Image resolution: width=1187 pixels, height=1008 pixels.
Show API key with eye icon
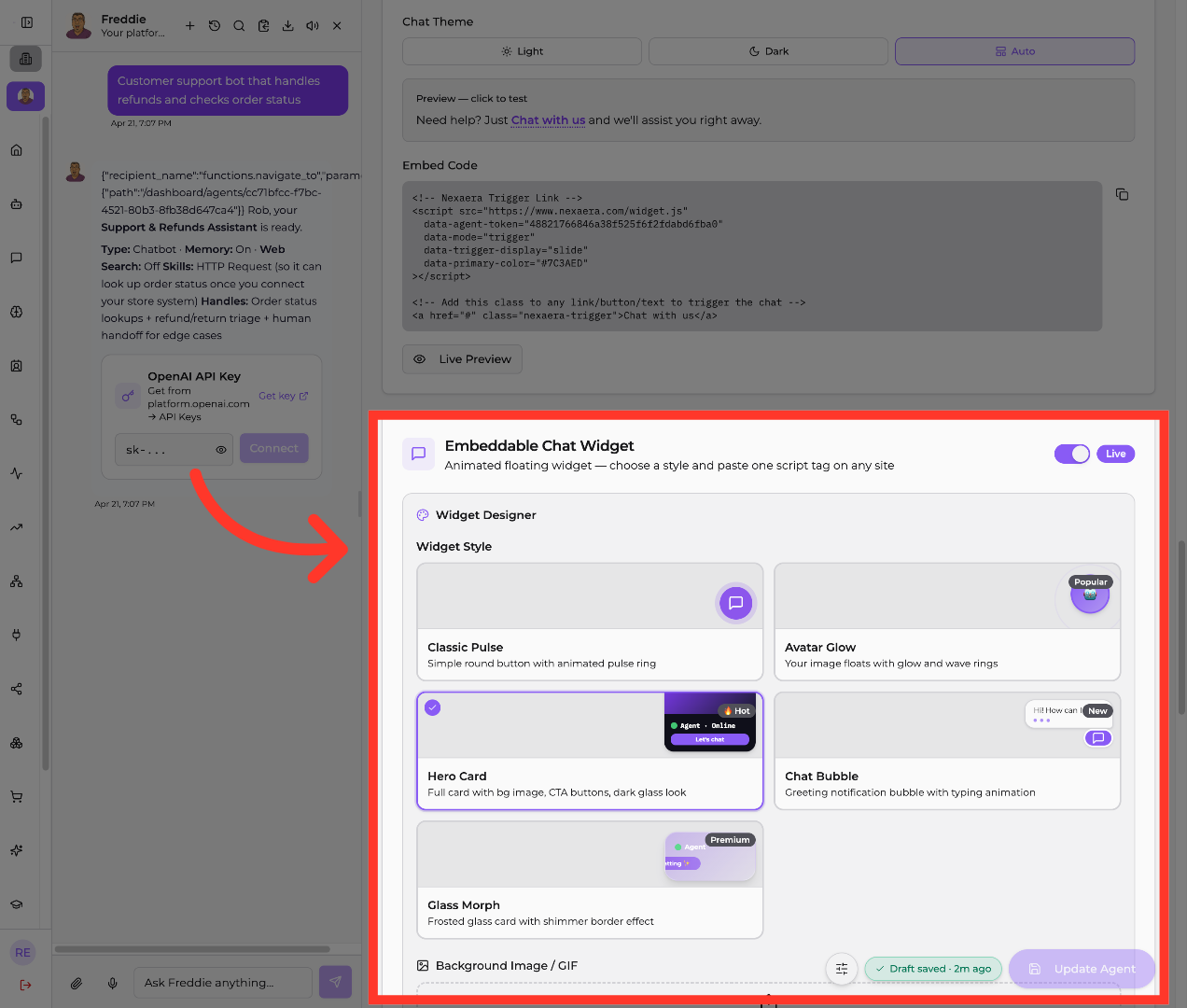coord(221,450)
